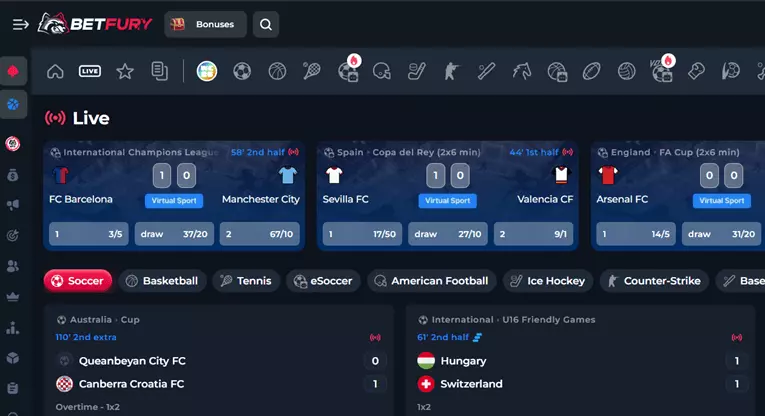Viewport: 765px width, 416px height.
Task: Open the red casino icon in sidebar
Action: [13, 72]
